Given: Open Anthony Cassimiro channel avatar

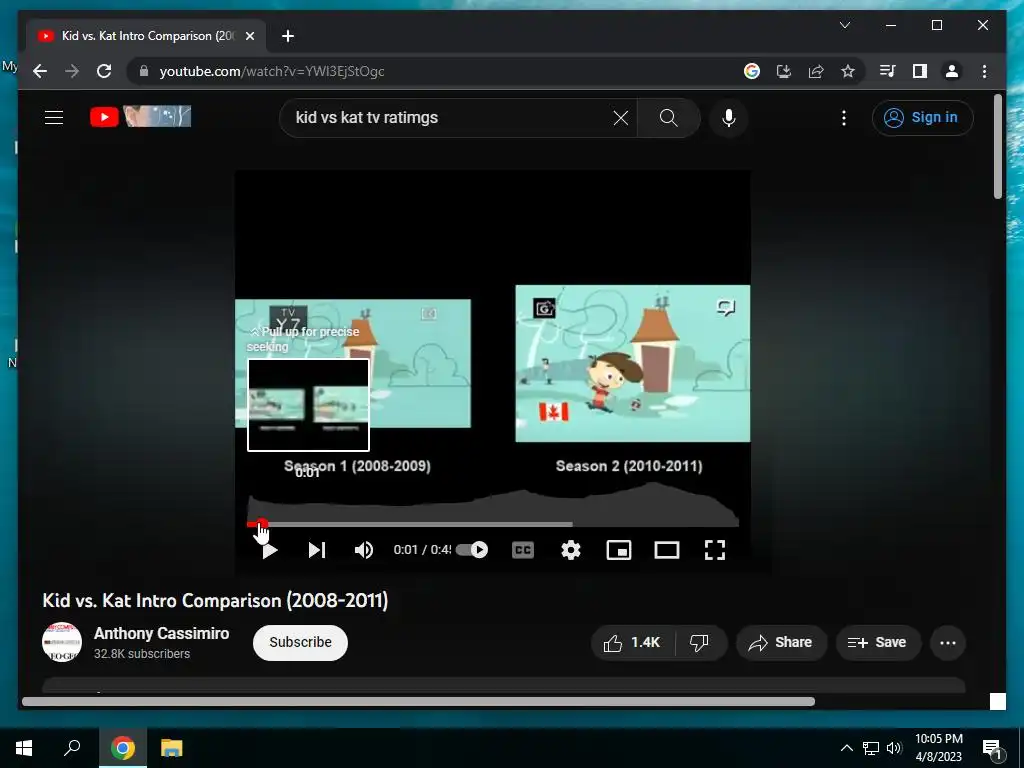Looking at the screenshot, I should [x=62, y=642].
